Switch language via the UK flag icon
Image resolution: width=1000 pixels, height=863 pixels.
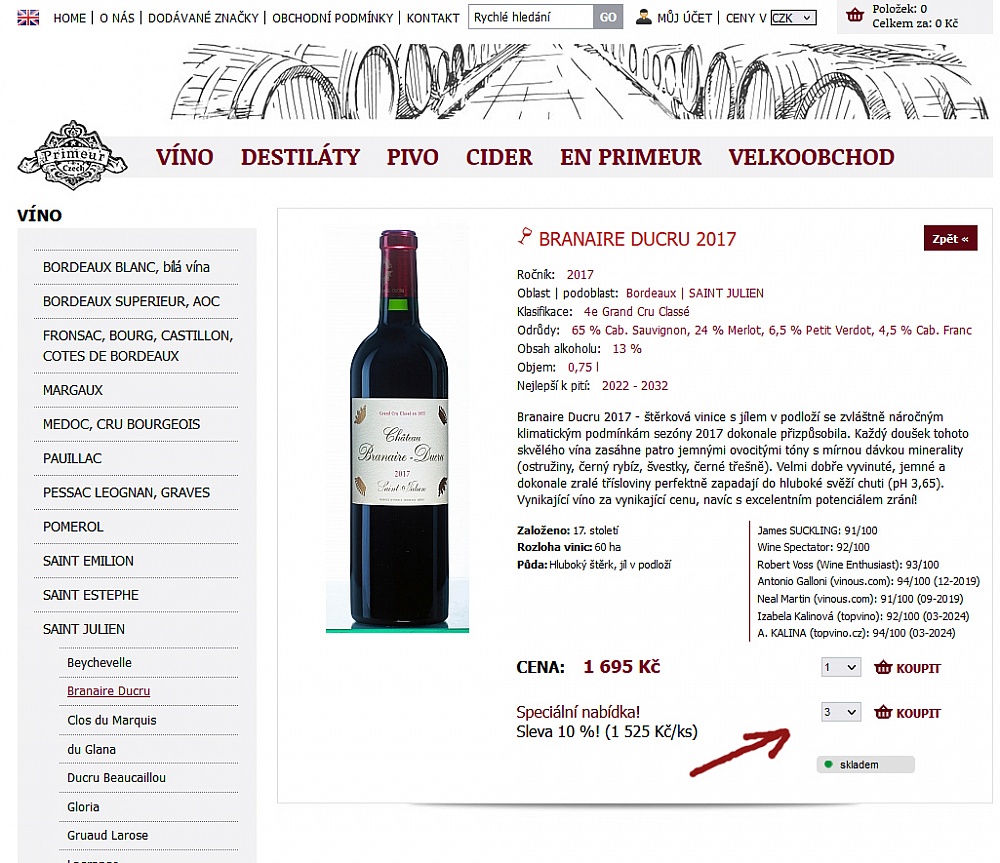[x=28, y=18]
